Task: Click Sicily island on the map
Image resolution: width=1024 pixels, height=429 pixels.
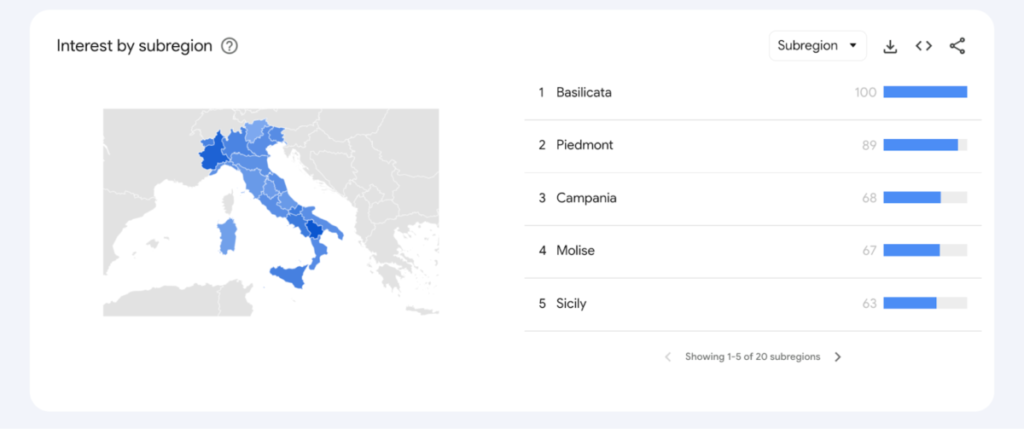Action: pyautogui.click(x=291, y=277)
